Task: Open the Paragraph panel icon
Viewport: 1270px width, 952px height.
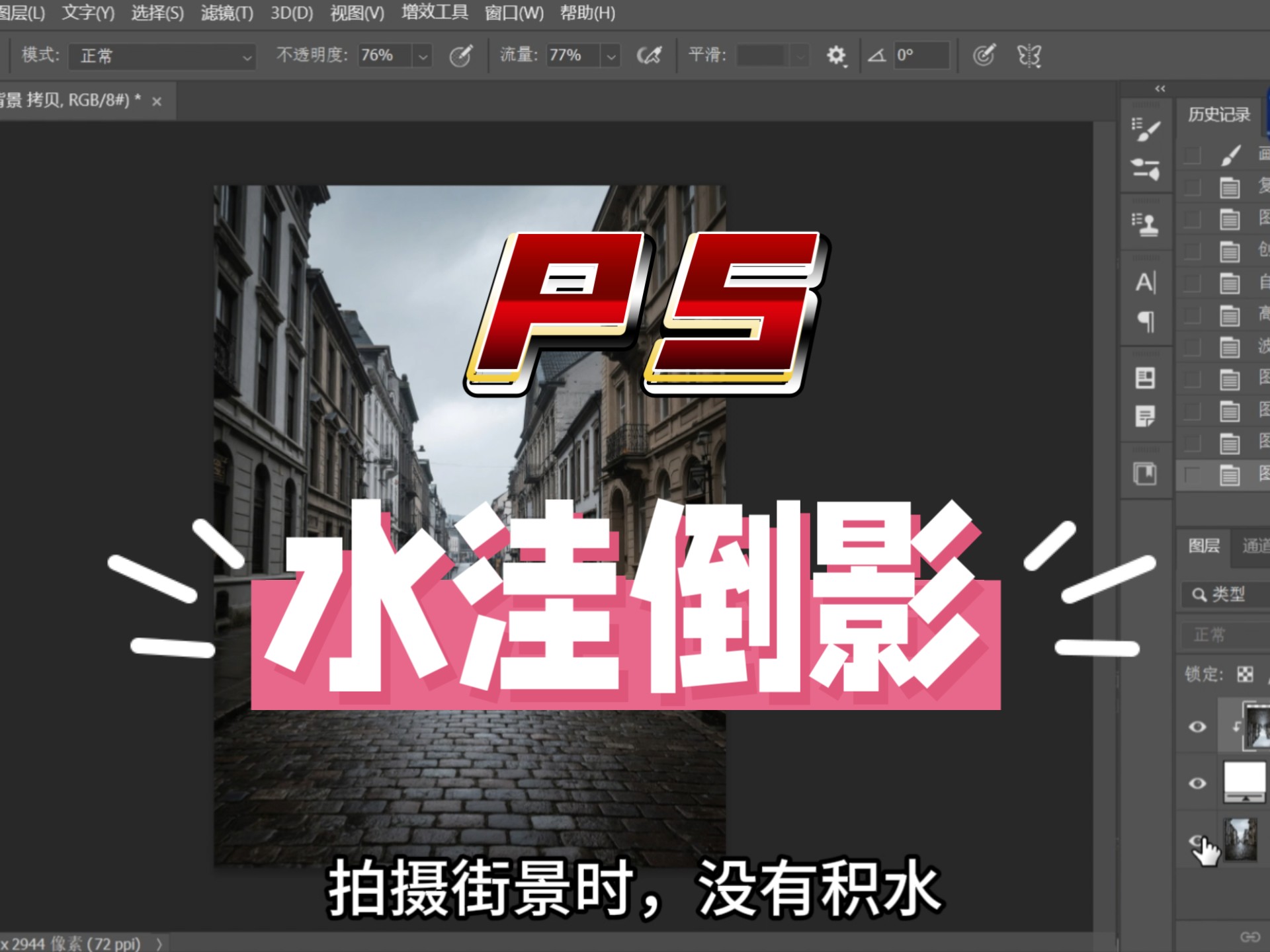Action: [1146, 321]
